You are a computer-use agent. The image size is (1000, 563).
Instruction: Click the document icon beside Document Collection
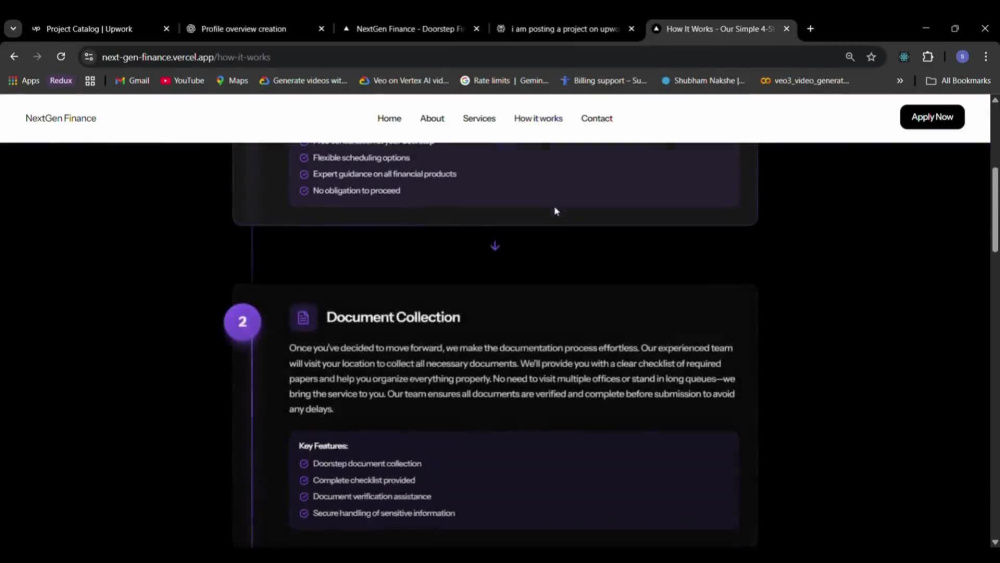pos(303,317)
